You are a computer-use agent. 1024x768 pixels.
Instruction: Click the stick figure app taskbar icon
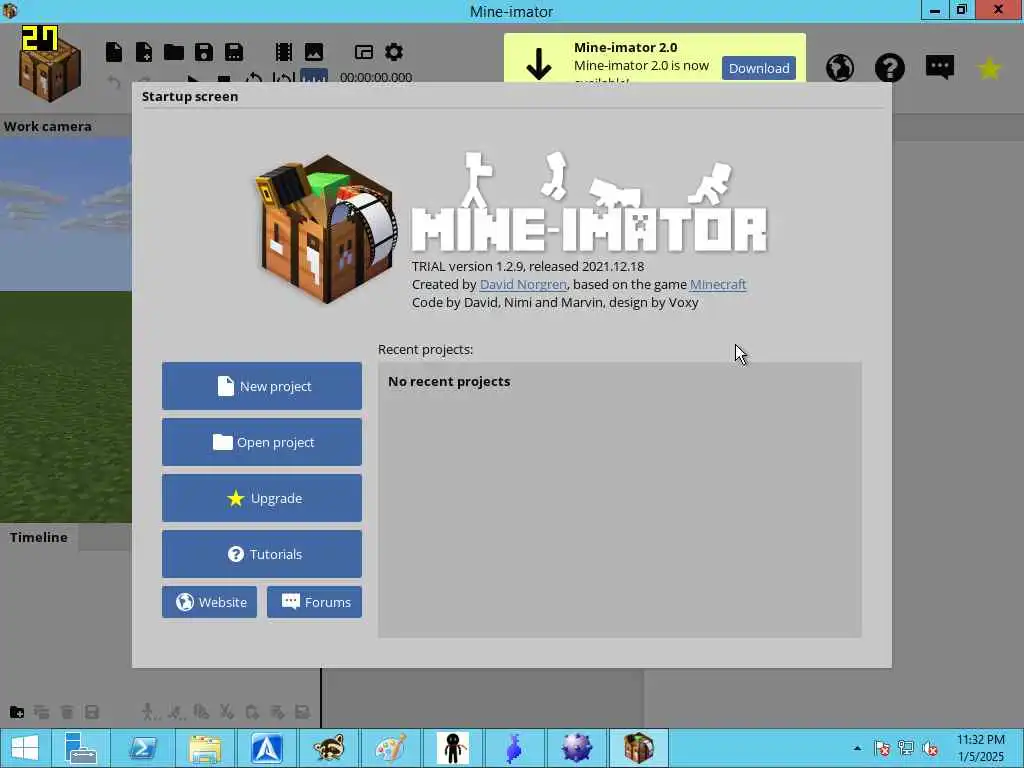coord(453,748)
